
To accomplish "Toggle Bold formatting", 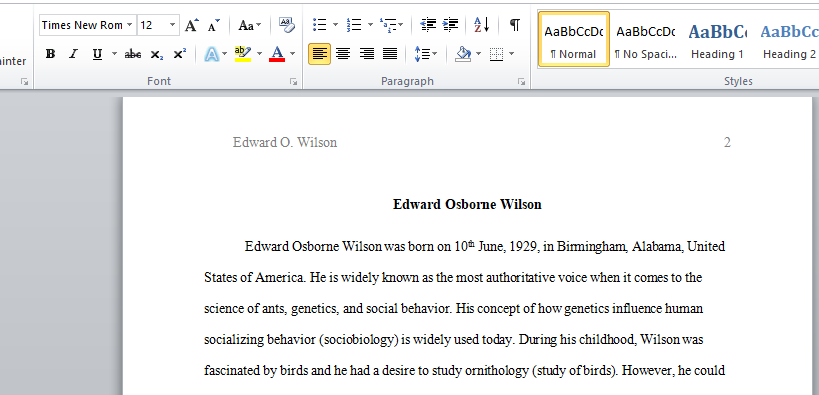I will [x=50, y=53].
